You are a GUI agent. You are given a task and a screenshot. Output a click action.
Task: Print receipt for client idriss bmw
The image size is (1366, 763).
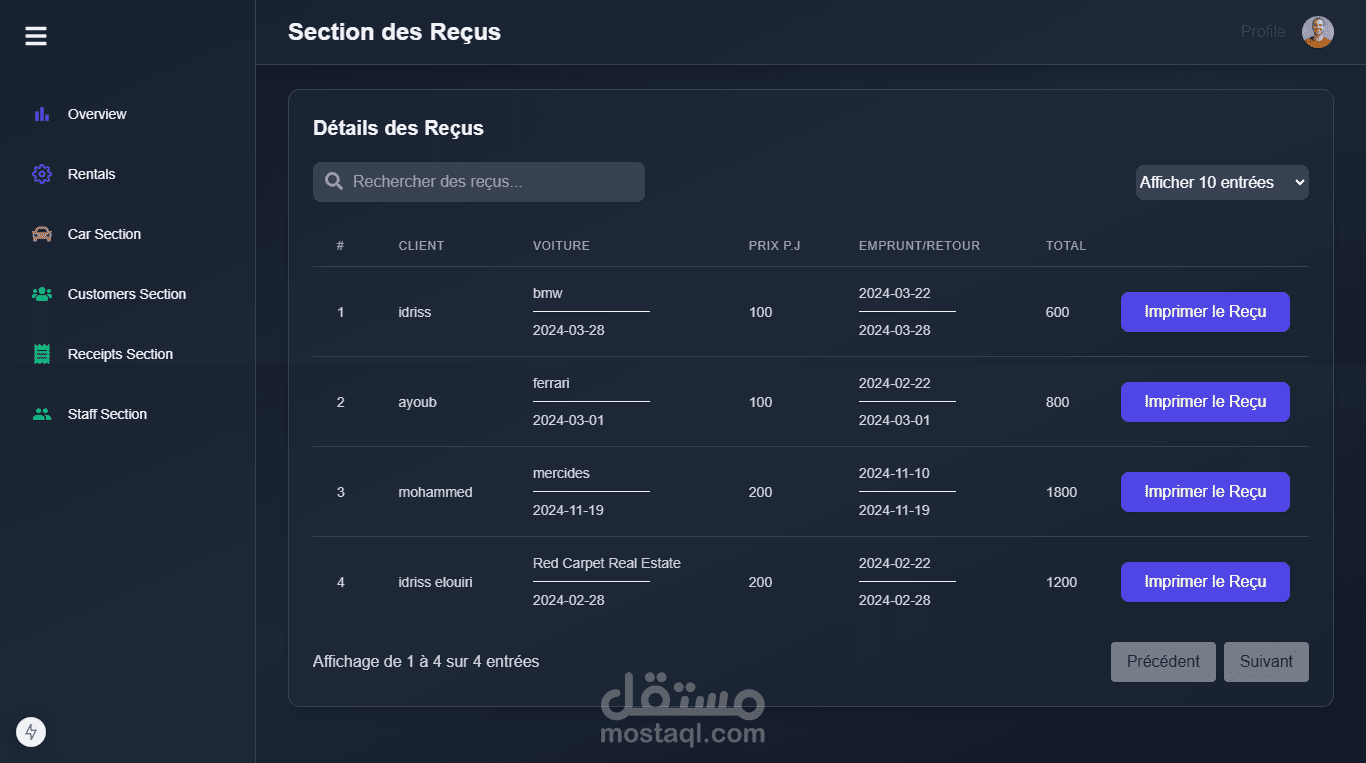coord(1204,312)
